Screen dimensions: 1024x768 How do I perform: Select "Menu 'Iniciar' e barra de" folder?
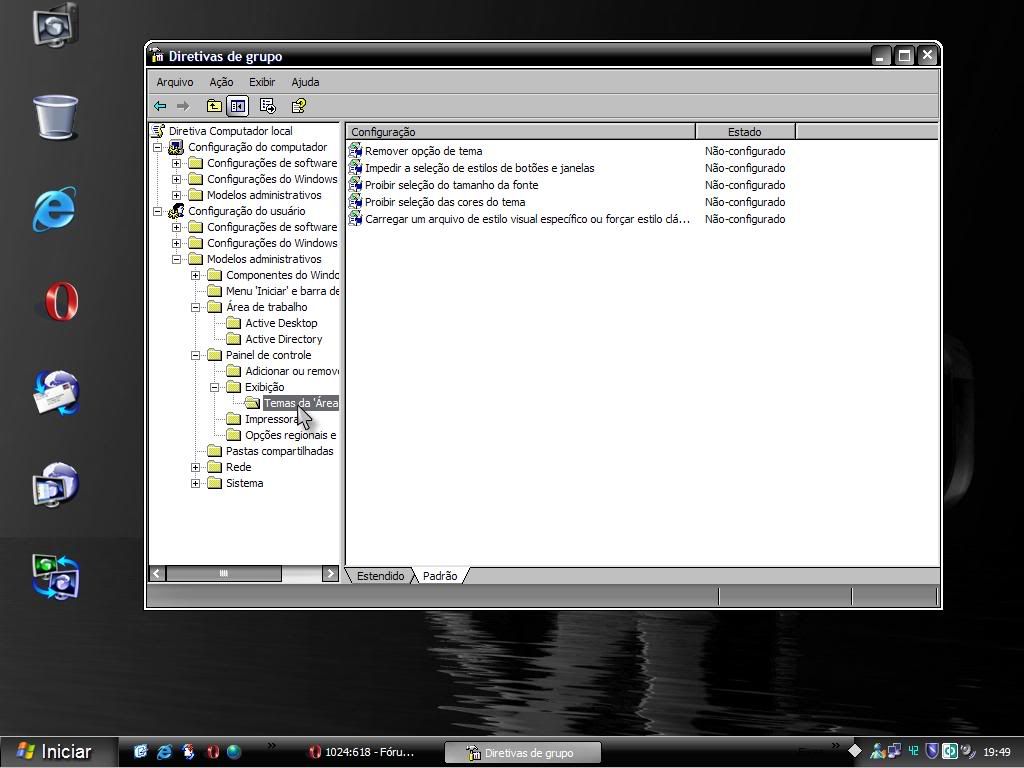[282, 291]
